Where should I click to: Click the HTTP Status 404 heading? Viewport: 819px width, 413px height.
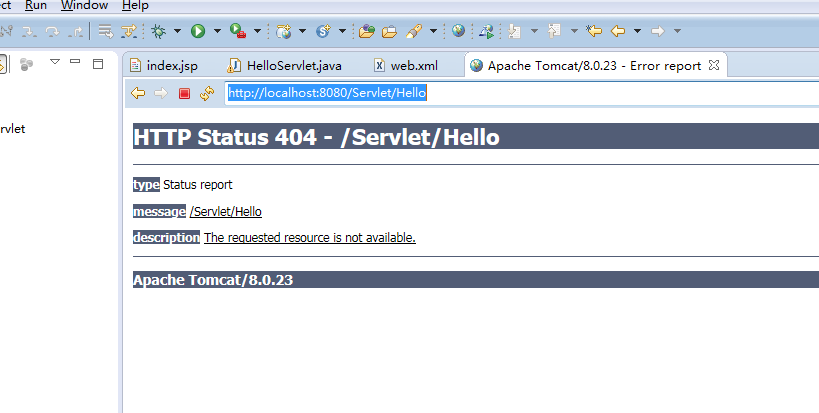pos(316,137)
